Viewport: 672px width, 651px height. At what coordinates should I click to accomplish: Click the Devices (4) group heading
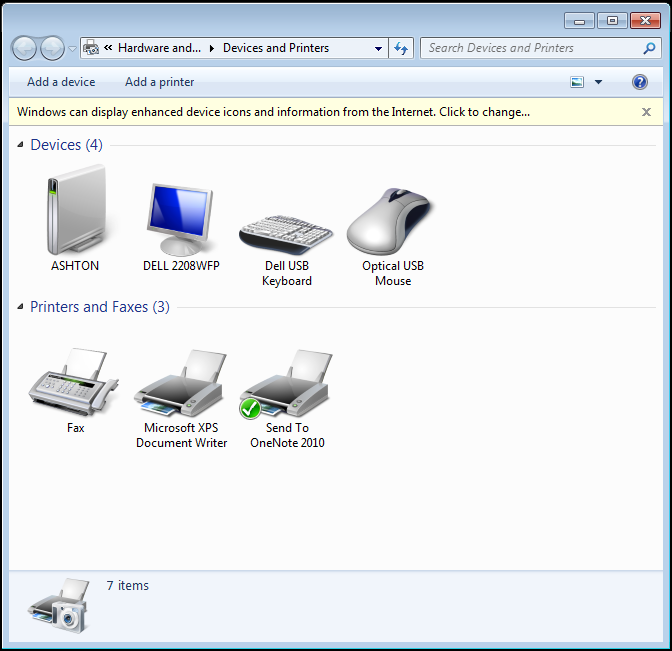pyautogui.click(x=66, y=145)
